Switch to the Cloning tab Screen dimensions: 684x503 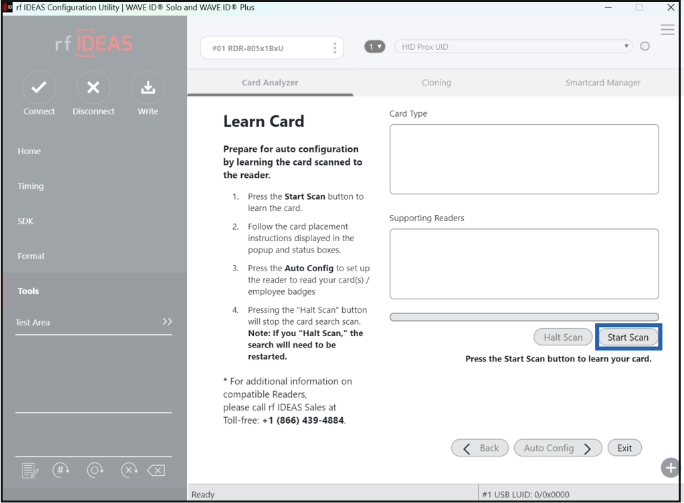436,82
